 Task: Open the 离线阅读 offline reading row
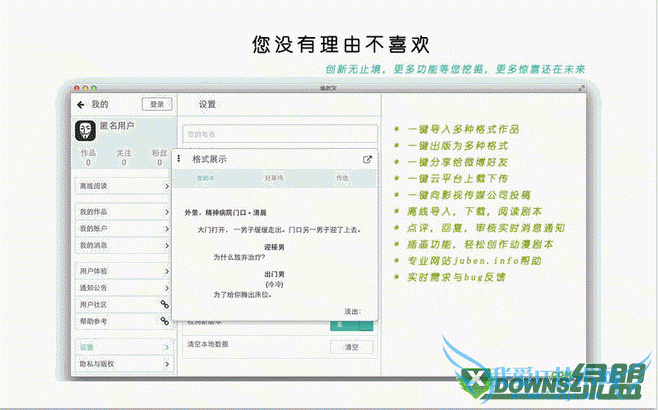124,186
